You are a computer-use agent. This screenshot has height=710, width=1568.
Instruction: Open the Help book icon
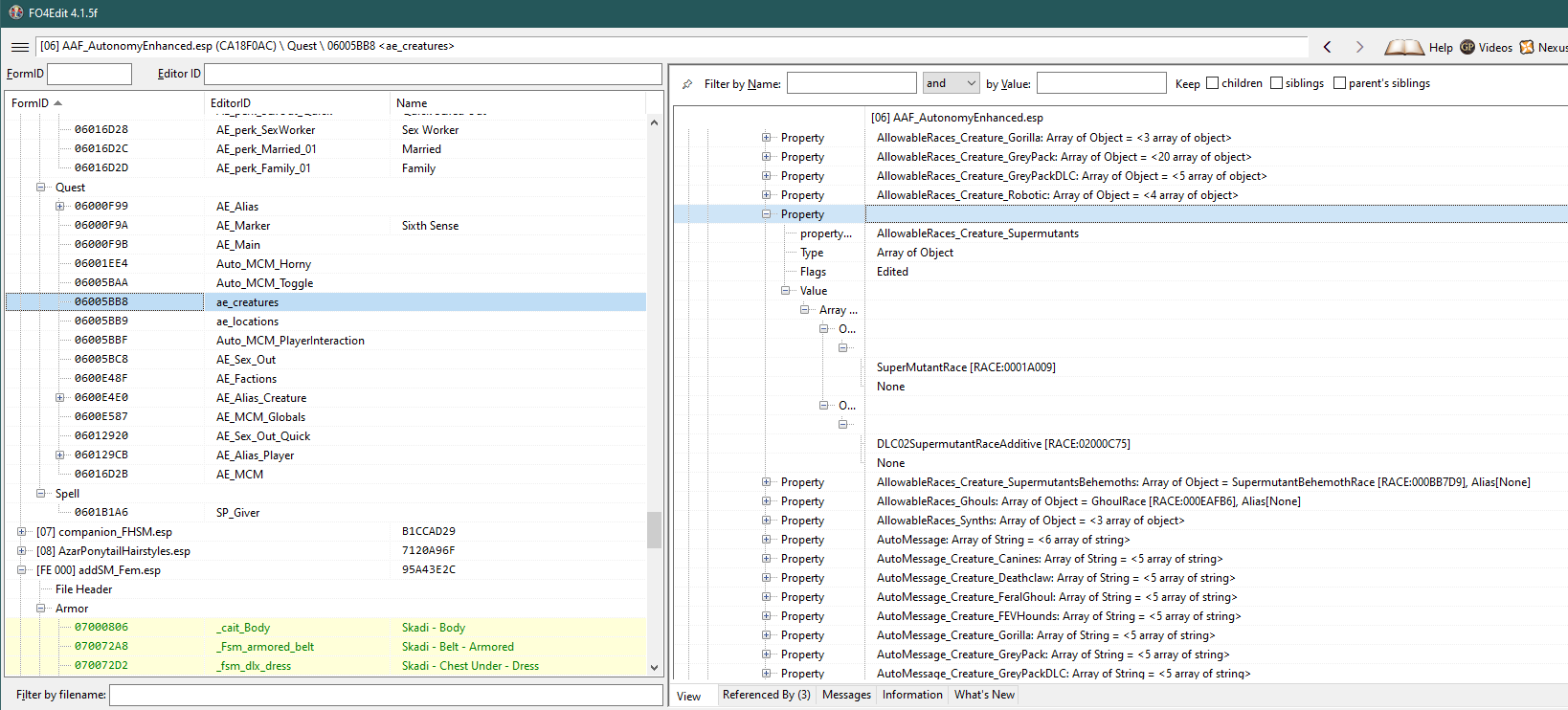(1404, 47)
